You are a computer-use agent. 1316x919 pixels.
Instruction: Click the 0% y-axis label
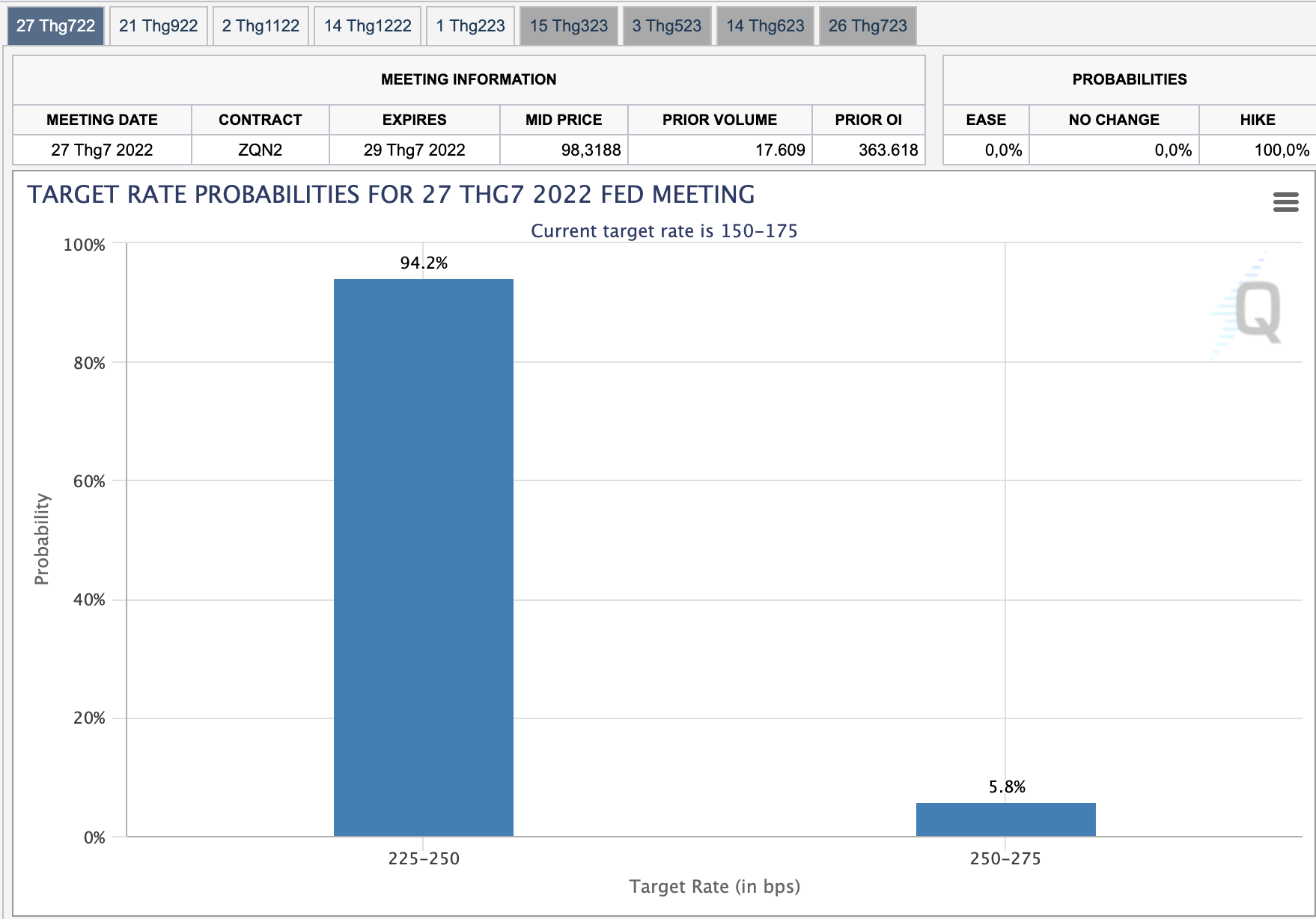(x=94, y=837)
